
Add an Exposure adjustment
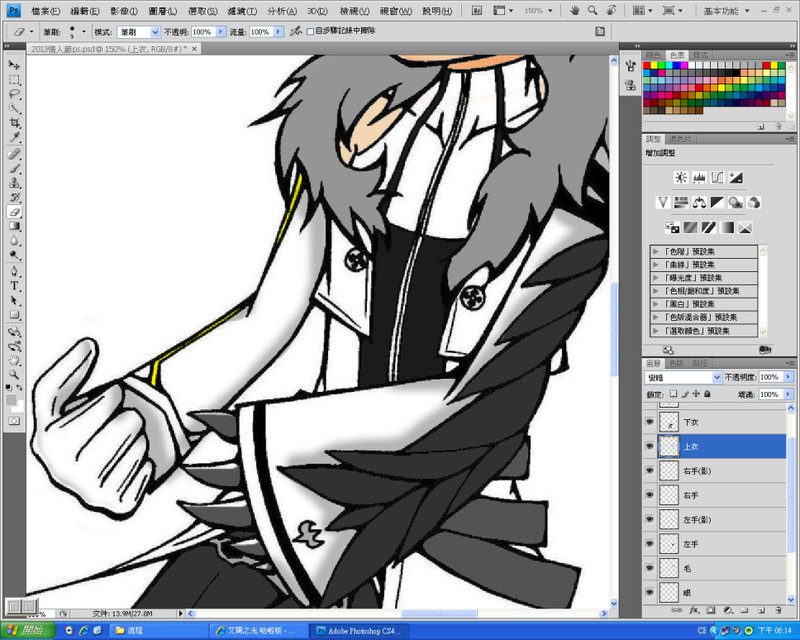point(735,178)
